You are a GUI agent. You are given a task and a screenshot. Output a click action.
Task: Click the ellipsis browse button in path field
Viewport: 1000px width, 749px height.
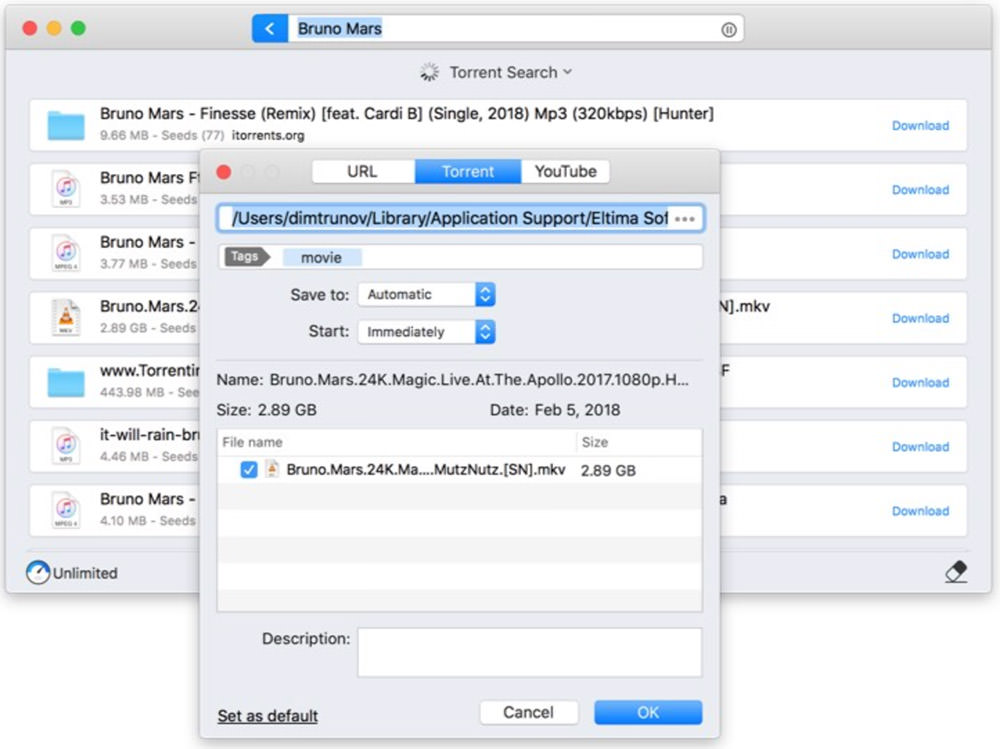point(684,219)
